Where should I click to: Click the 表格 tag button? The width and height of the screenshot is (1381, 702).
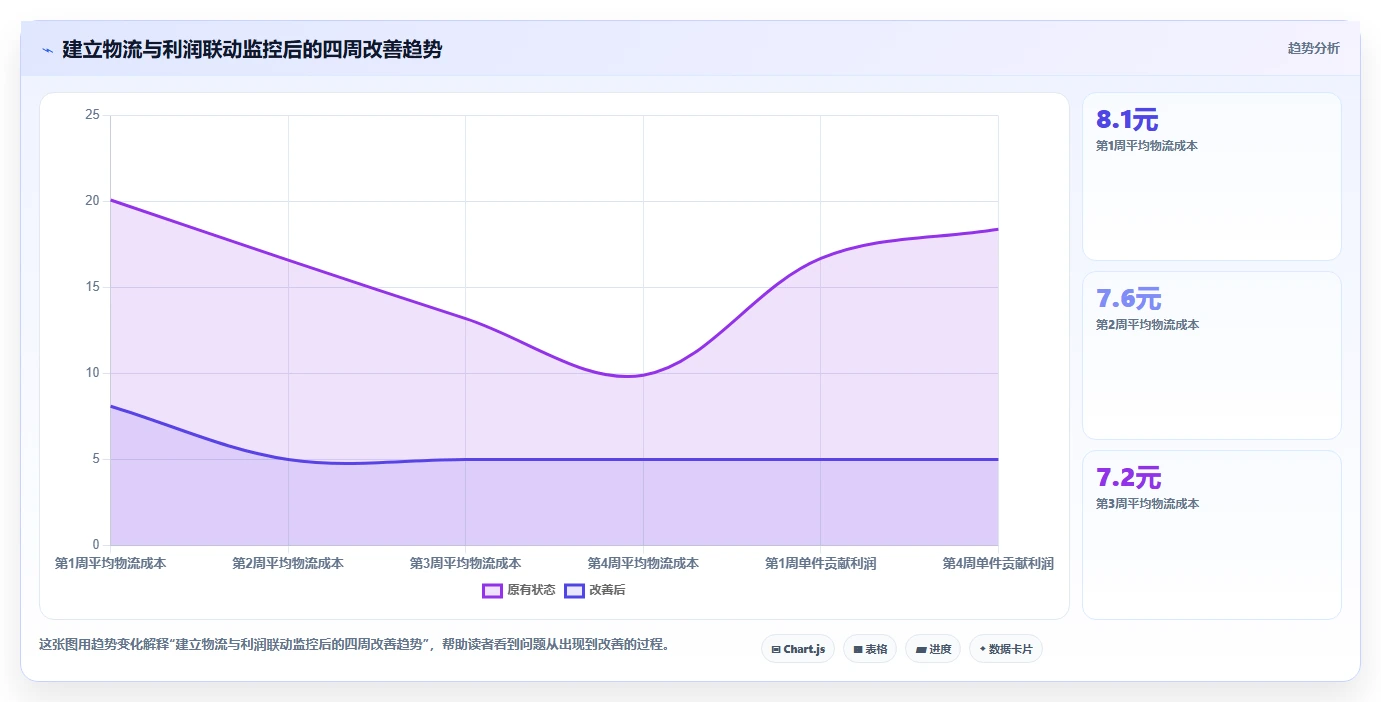click(x=870, y=649)
